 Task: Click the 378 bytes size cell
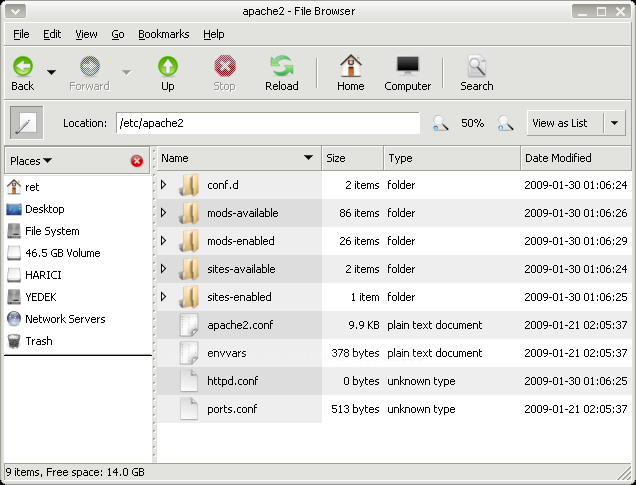(355, 353)
